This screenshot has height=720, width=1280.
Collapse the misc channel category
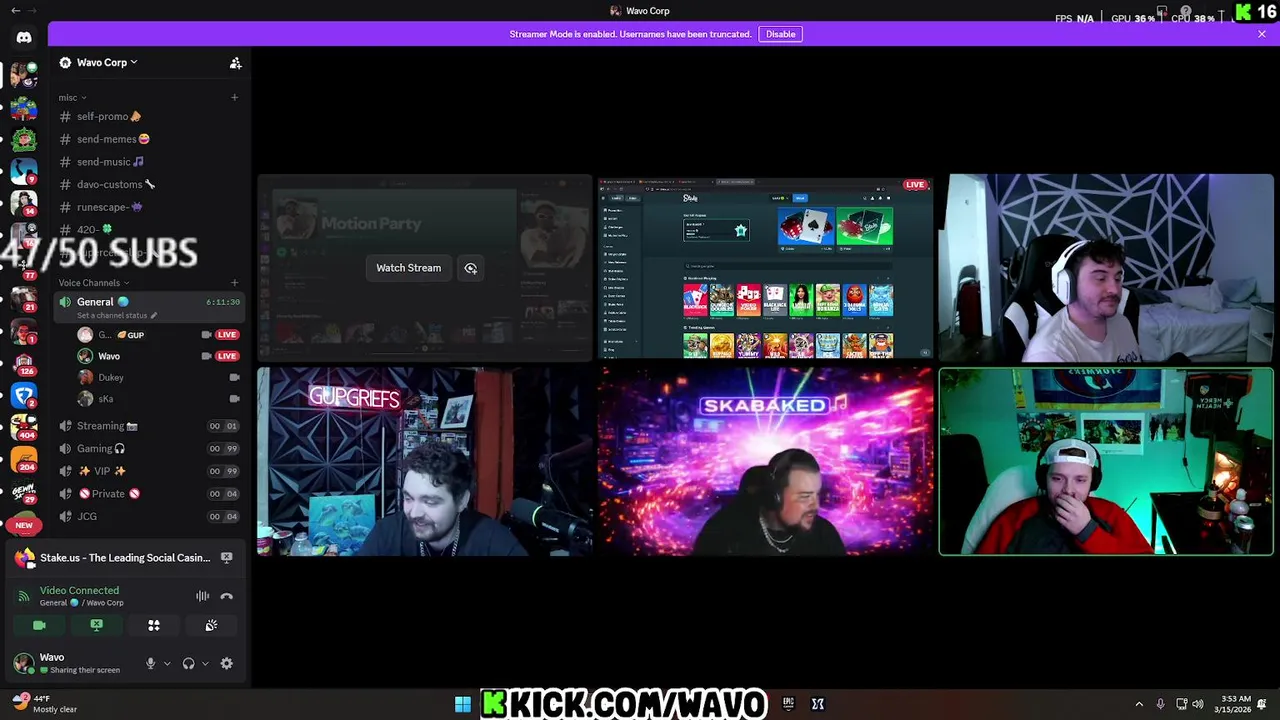72,98
